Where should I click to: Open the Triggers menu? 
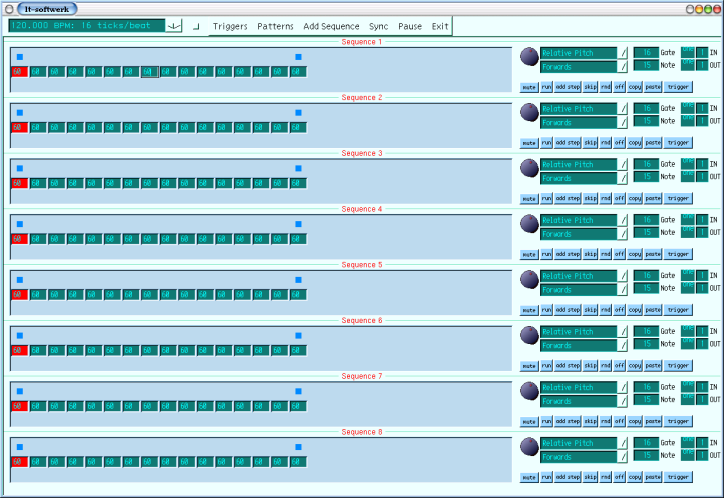click(x=230, y=26)
